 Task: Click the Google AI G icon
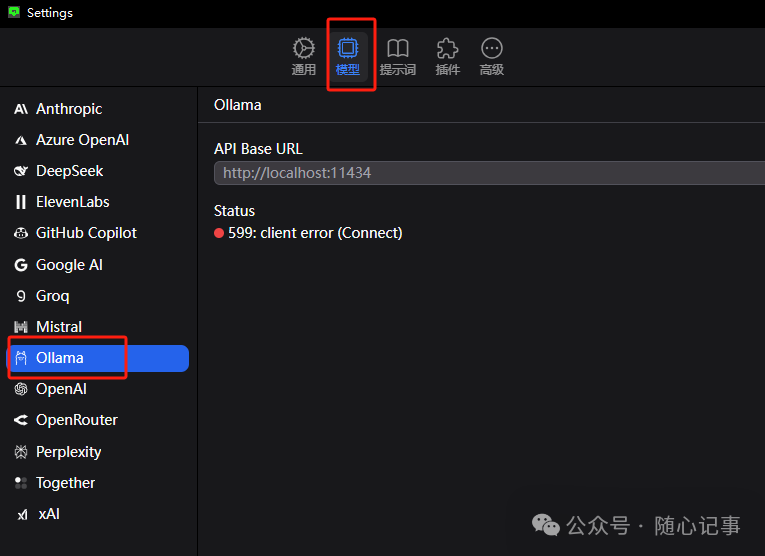pyautogui.click(x=20, y=265)
